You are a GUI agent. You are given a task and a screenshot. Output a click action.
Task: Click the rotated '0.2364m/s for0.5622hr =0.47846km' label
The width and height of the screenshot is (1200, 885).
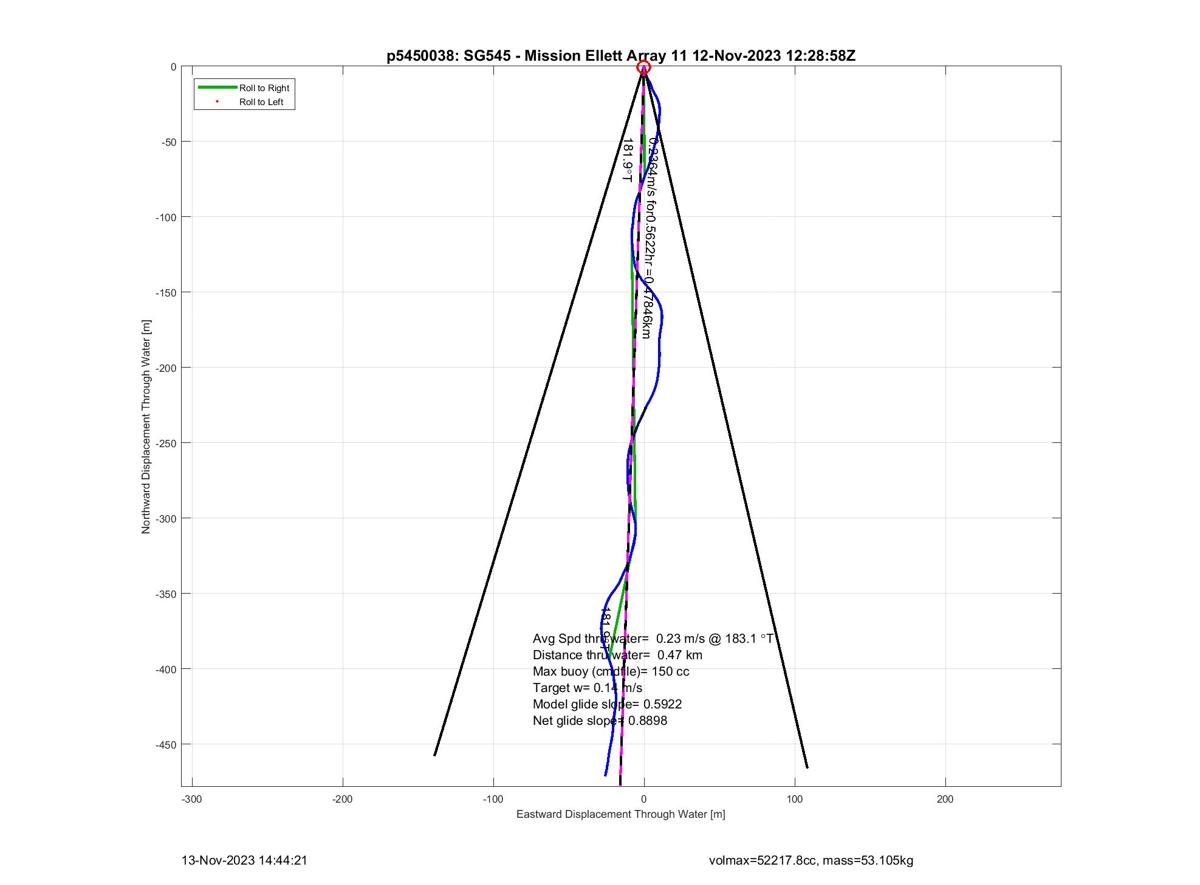pyautogui.click(x=651, y=238)
